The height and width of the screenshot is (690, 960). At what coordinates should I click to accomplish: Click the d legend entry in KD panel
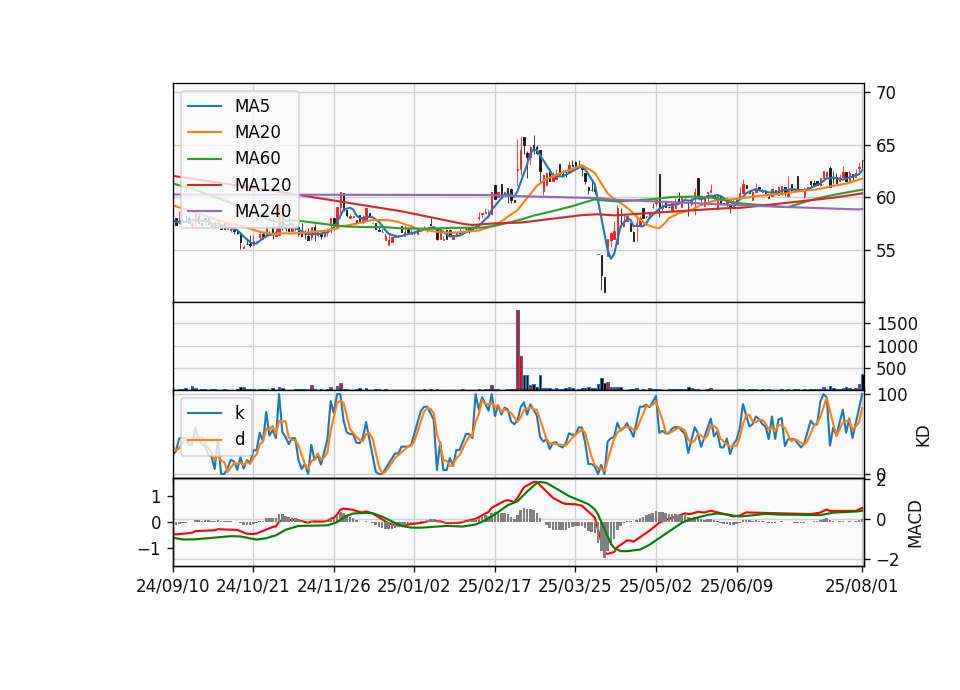coord(216,438)
